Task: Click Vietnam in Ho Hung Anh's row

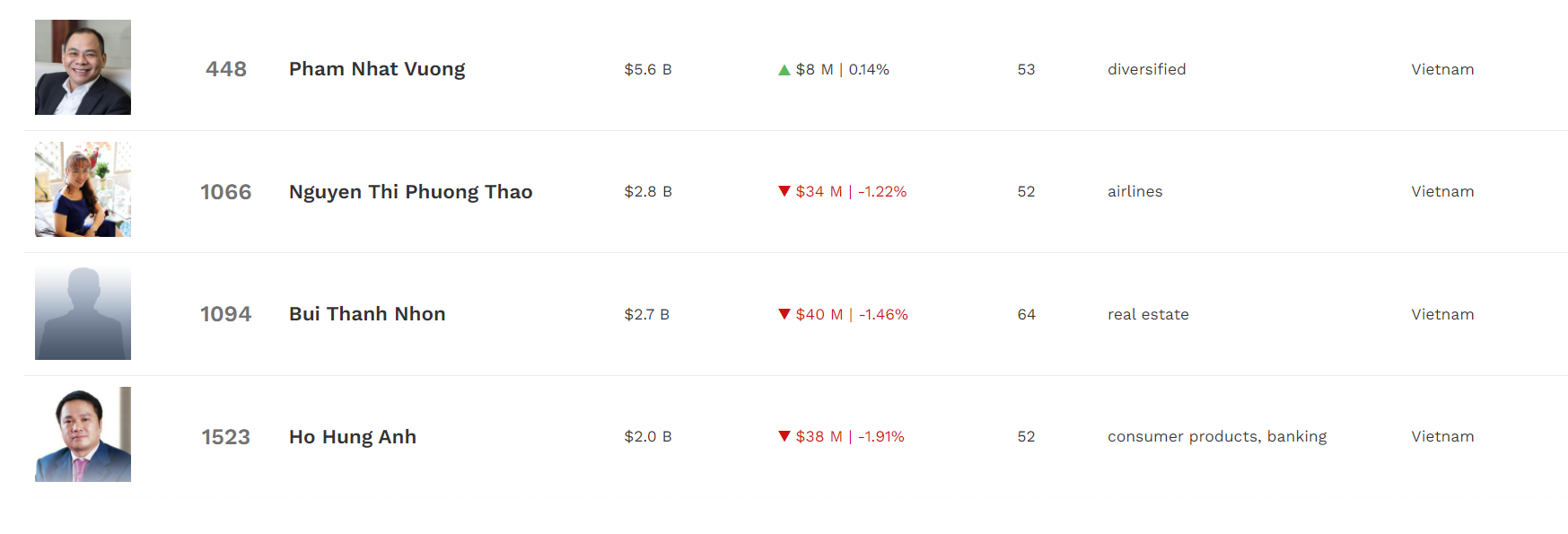Action: [1442, 436]
